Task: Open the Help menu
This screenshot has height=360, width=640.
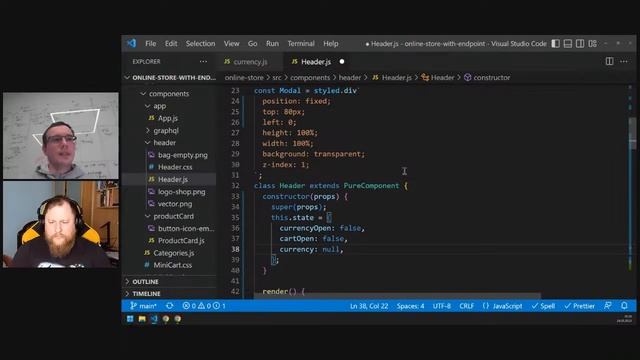Action: (331, 44)
